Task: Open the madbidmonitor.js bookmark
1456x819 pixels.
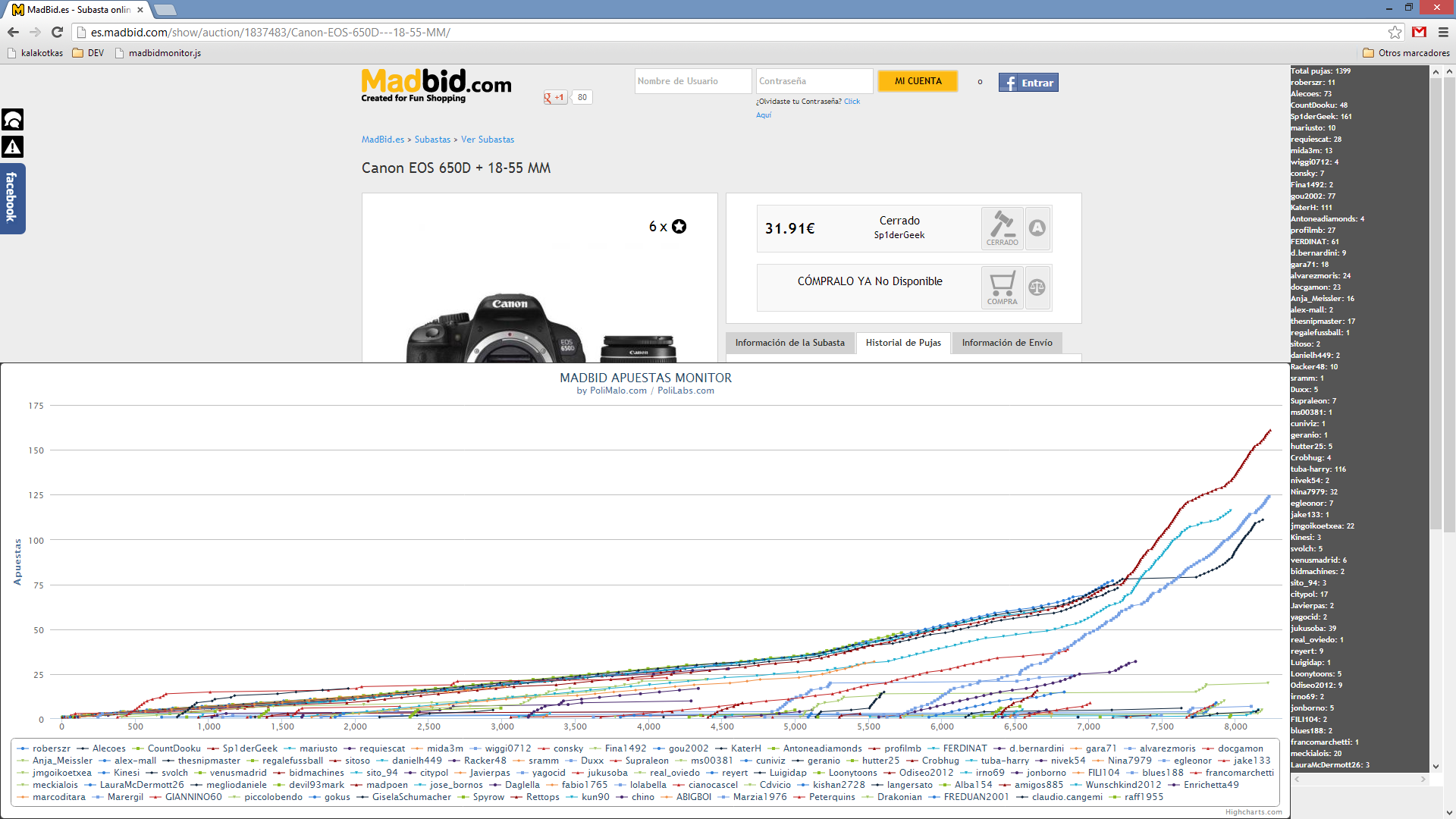Action: [x=158, y=53]
